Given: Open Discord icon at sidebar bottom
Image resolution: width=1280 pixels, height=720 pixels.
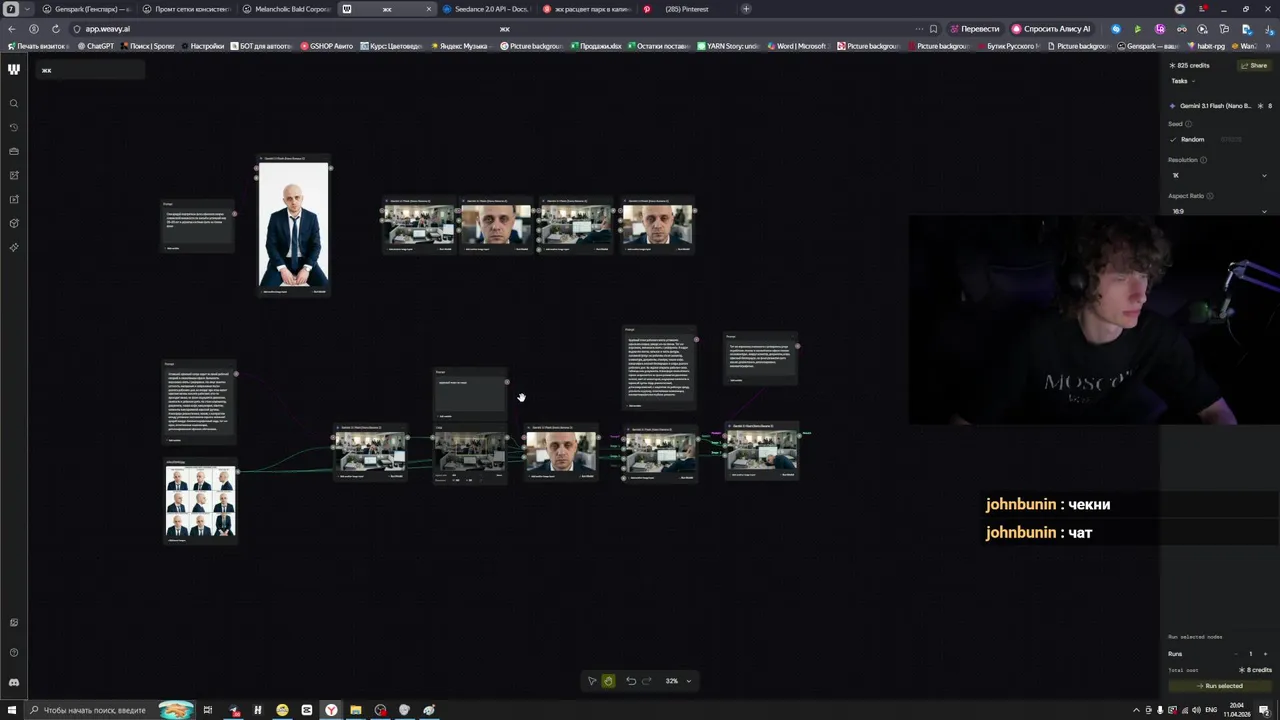Looking at the screenshot, I should point(14,682).
